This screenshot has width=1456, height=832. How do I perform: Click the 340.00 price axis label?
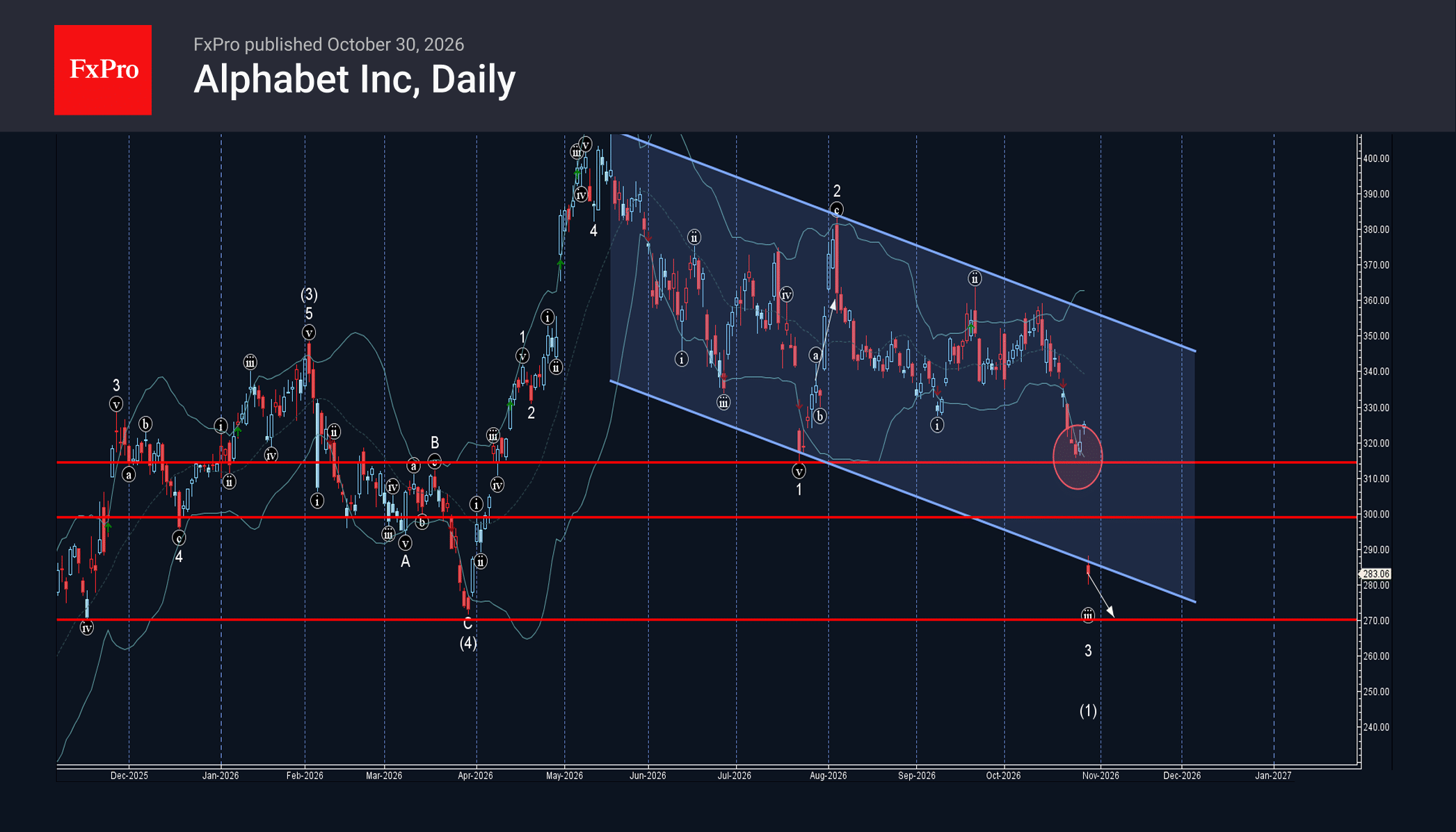1376,371
